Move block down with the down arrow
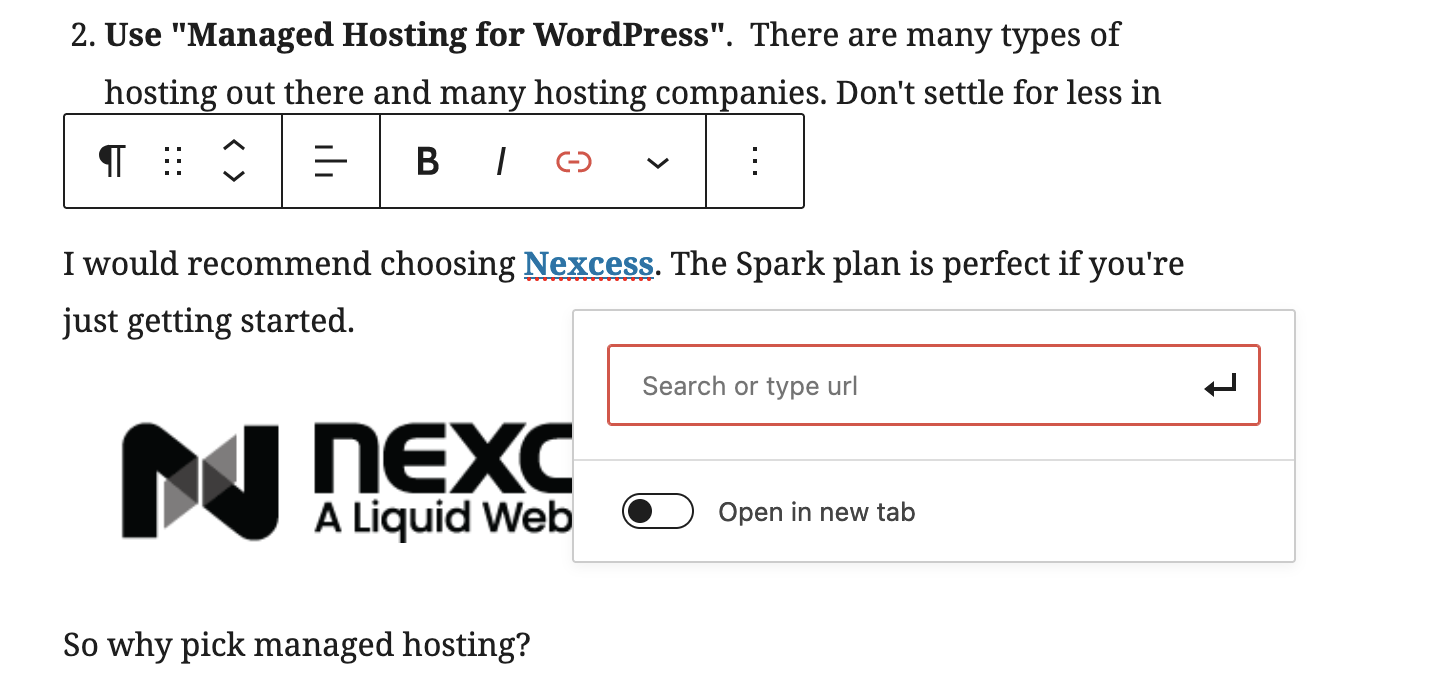1432x692 pixels. pos(233,176)
